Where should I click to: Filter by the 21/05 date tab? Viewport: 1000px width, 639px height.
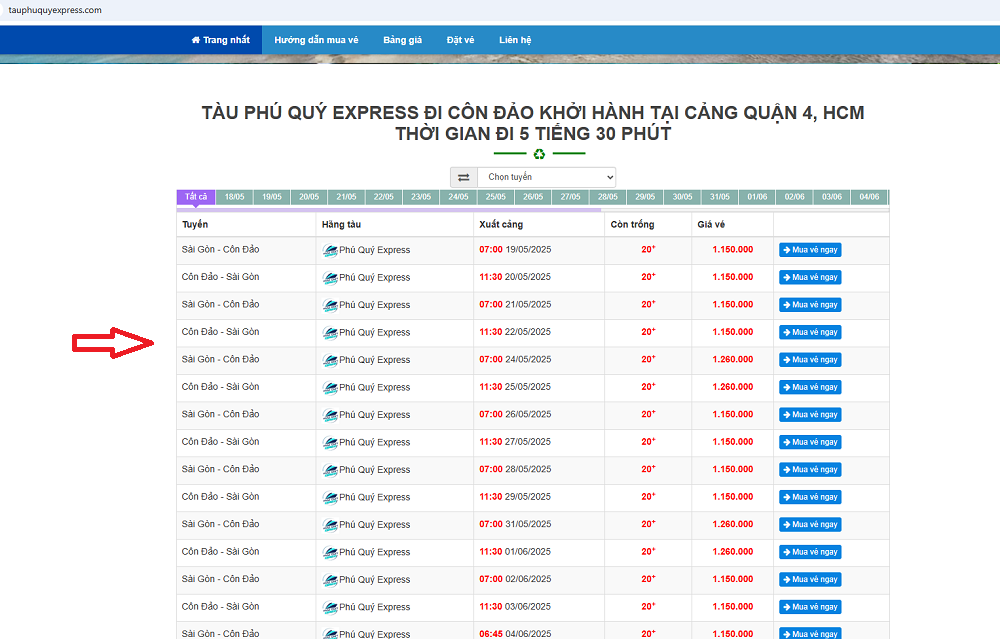[x=346, y=197]
